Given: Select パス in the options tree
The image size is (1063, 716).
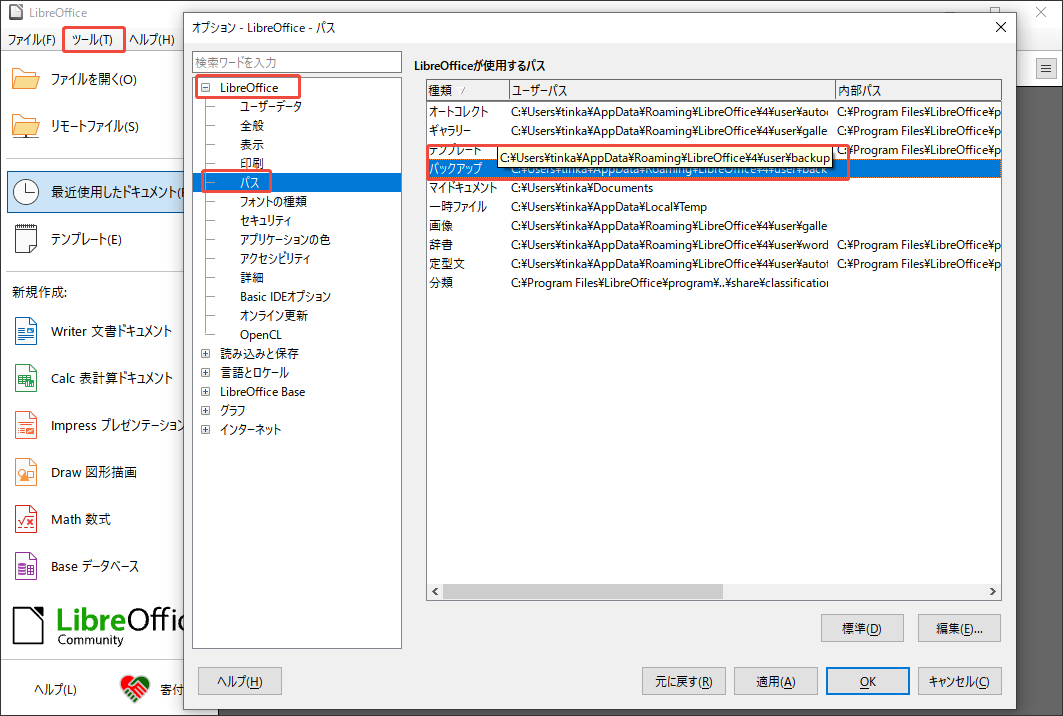Looking at the screenshot, I should coord(249,182).
